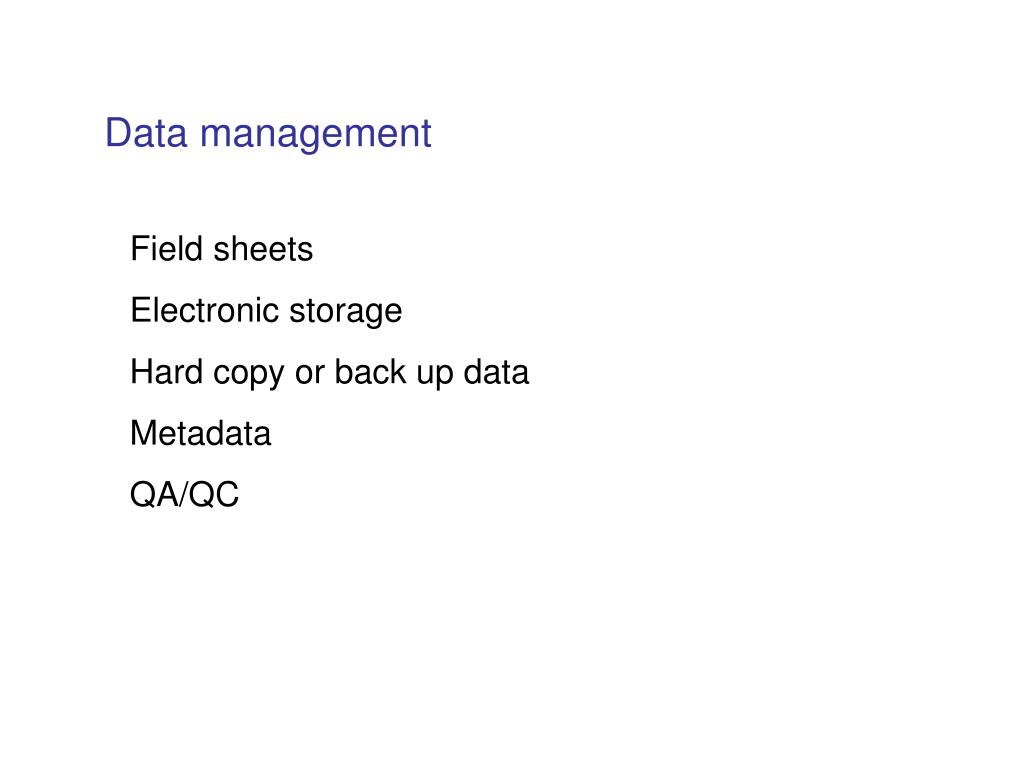Click the word 'Electronic'

pyautogui.click(x=205, y=310)
